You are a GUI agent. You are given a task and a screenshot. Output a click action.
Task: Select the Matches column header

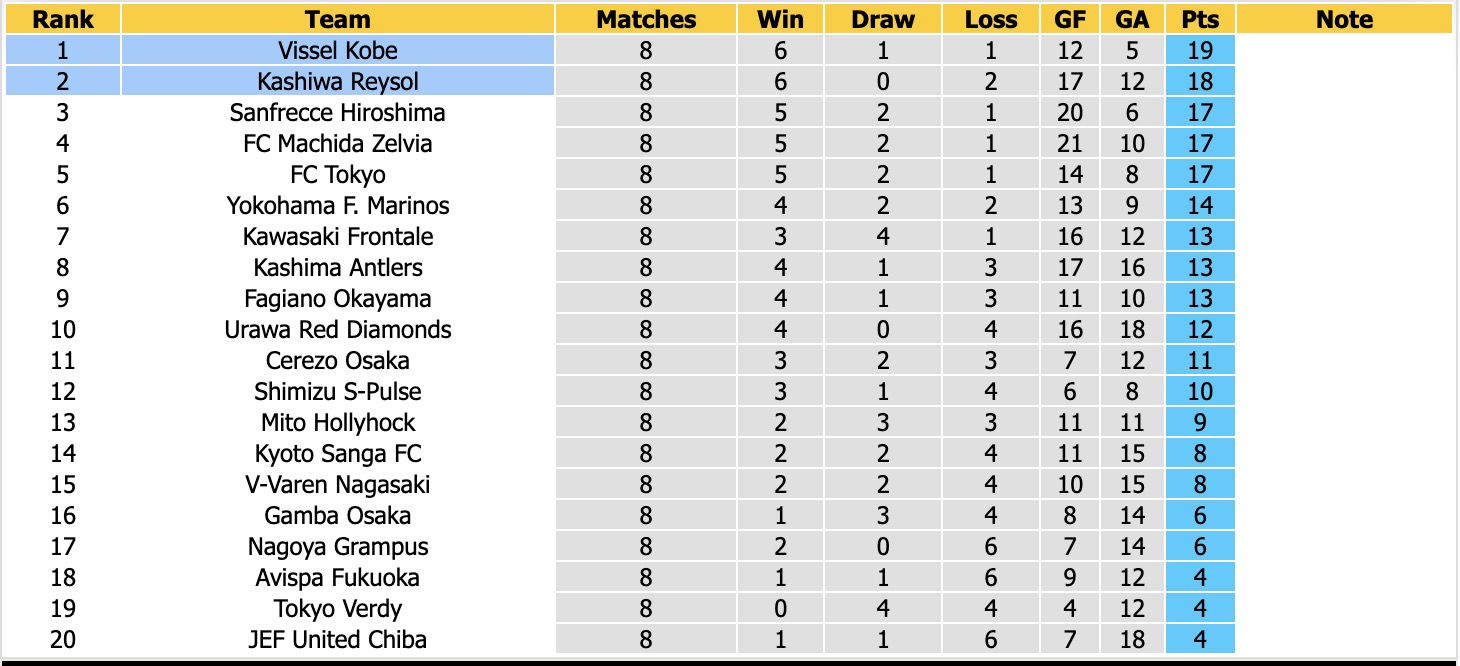pyautogui.click(x=646, y=19)
